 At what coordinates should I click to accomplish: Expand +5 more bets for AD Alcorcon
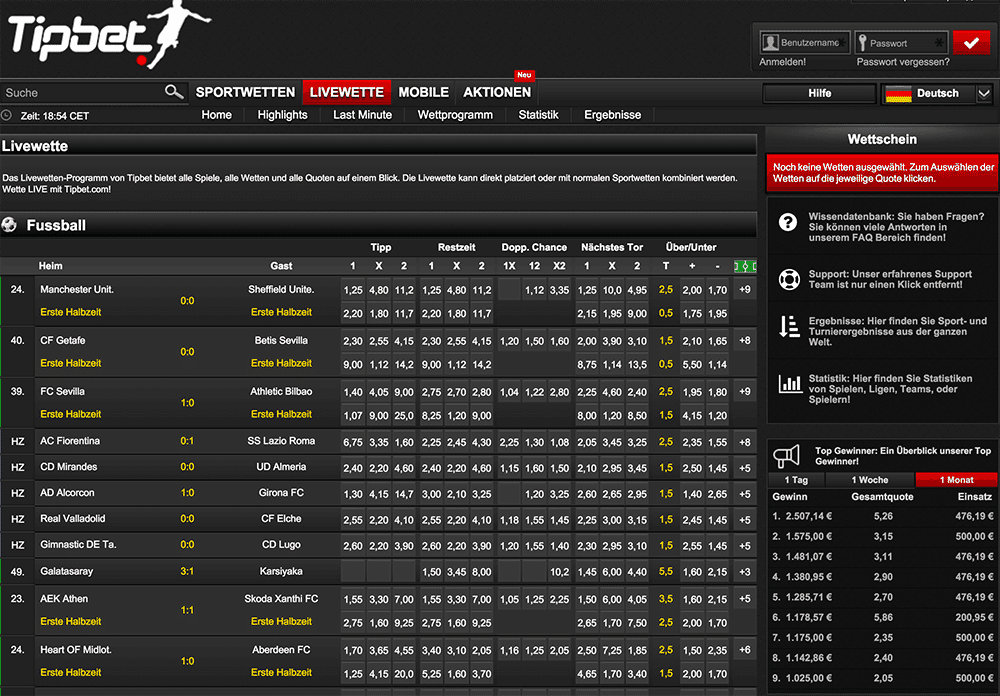point(745,494)
